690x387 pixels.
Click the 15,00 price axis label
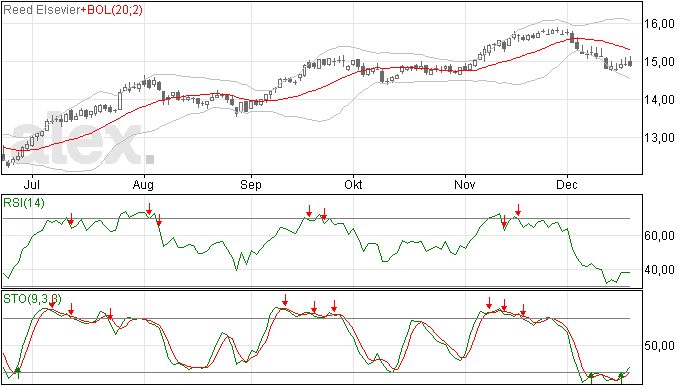659,62
